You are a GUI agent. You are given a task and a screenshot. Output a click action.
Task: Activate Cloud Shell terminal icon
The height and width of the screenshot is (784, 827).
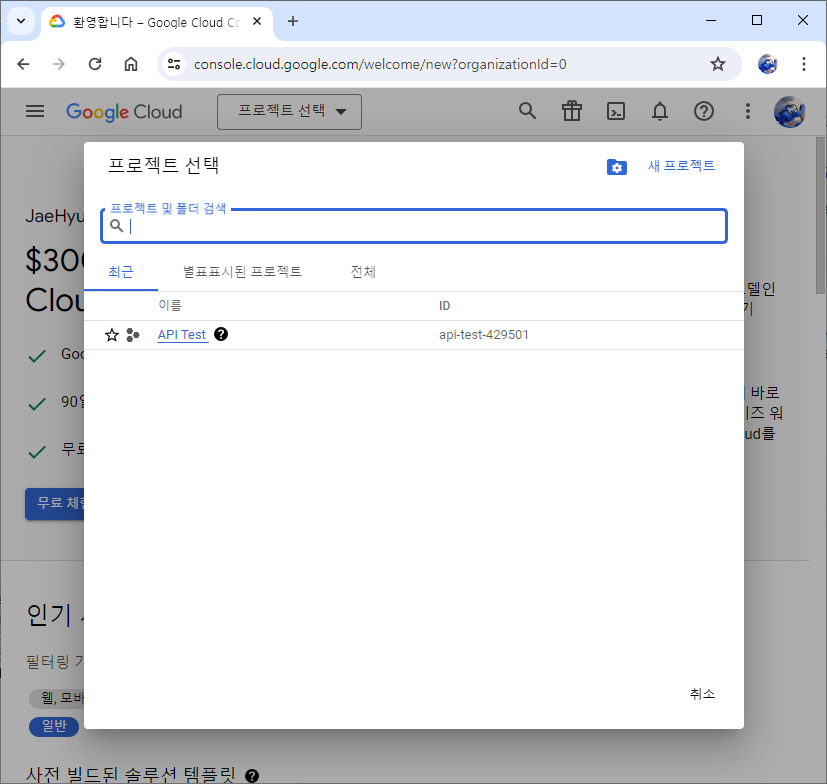coord(616,111)
